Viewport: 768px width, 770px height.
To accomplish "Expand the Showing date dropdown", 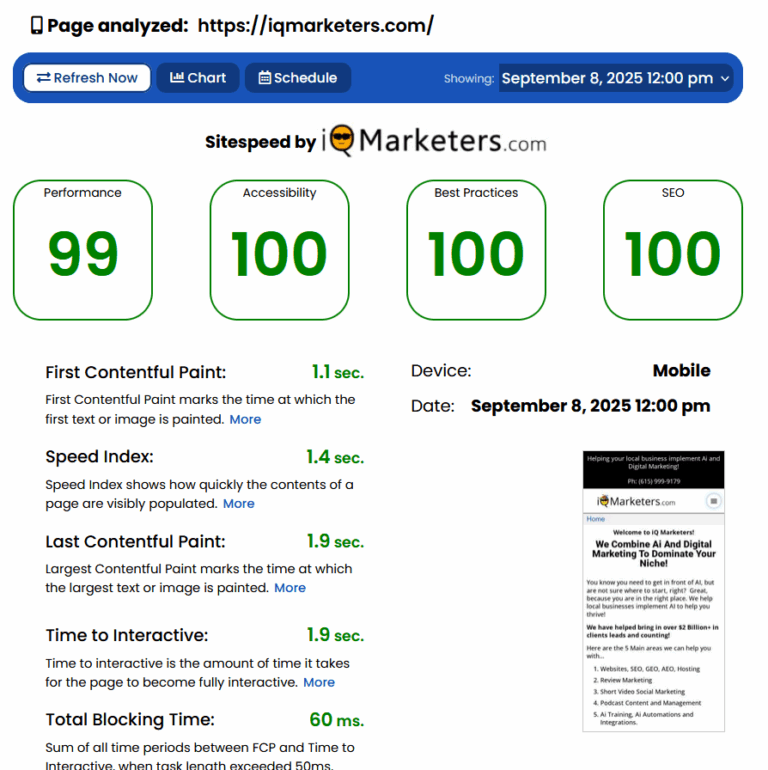I will click(616, 78).
